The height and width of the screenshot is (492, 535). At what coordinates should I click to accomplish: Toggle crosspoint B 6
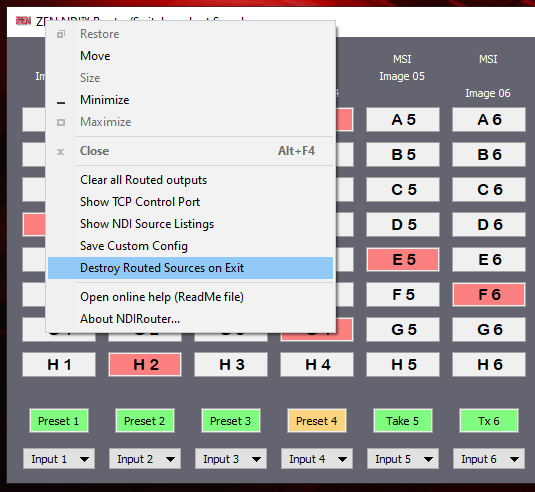[x=489, y=155]
